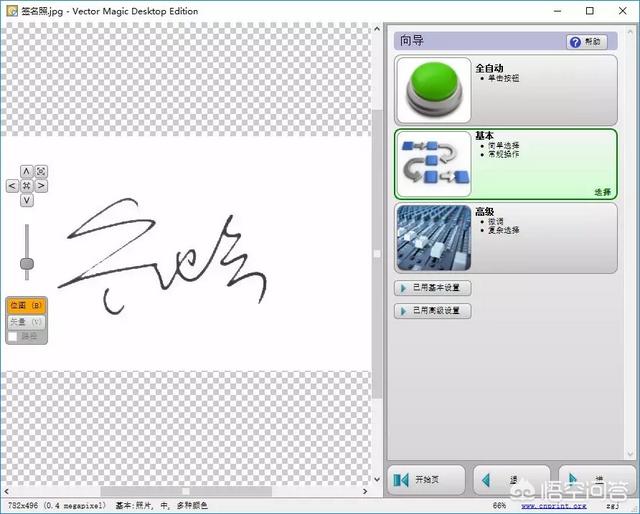
Task: Select the Basic (基本) wizard flowchart option
Action: coord(434,164)
